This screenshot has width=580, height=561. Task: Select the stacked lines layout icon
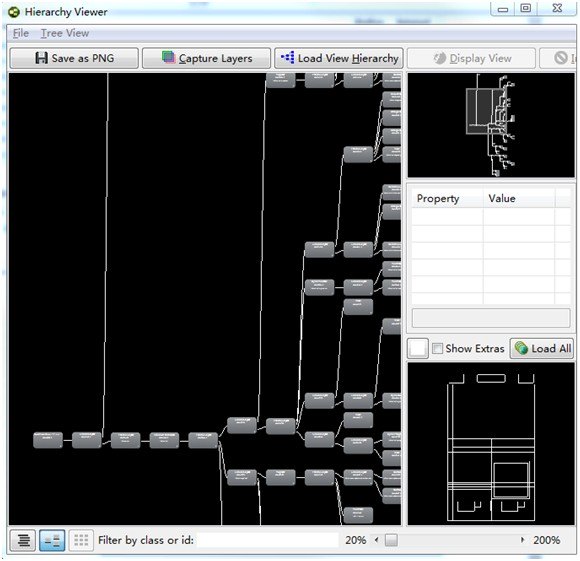tap(23, 540)
